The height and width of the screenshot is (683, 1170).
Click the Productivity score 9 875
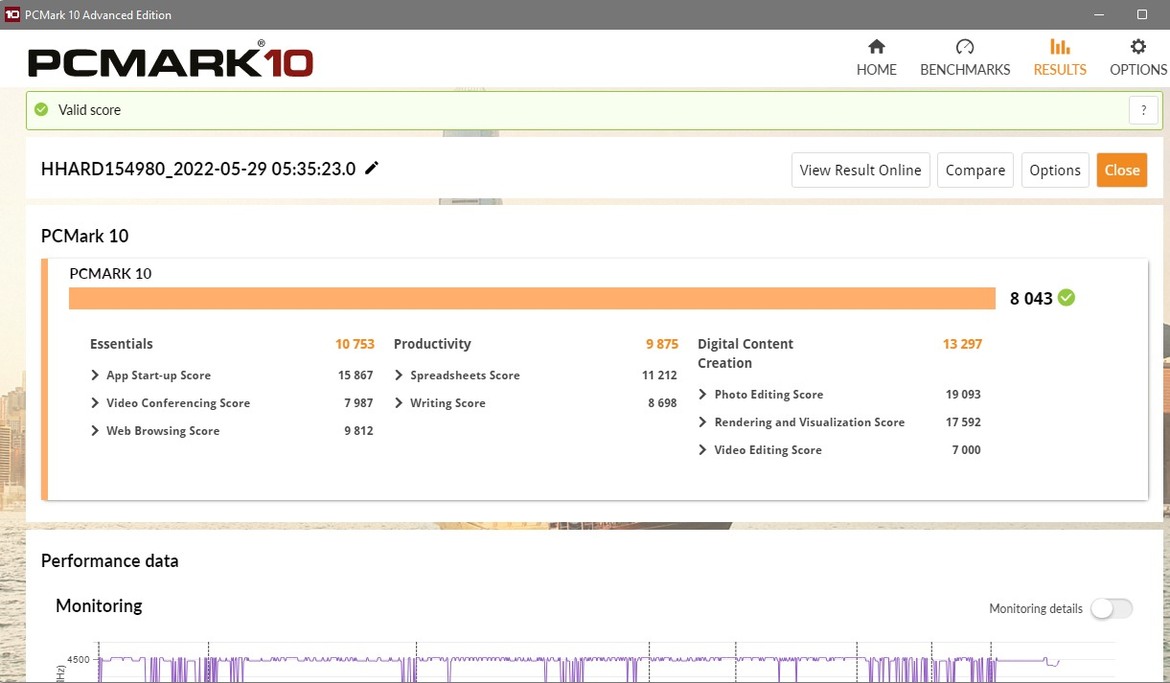[662, 344]
